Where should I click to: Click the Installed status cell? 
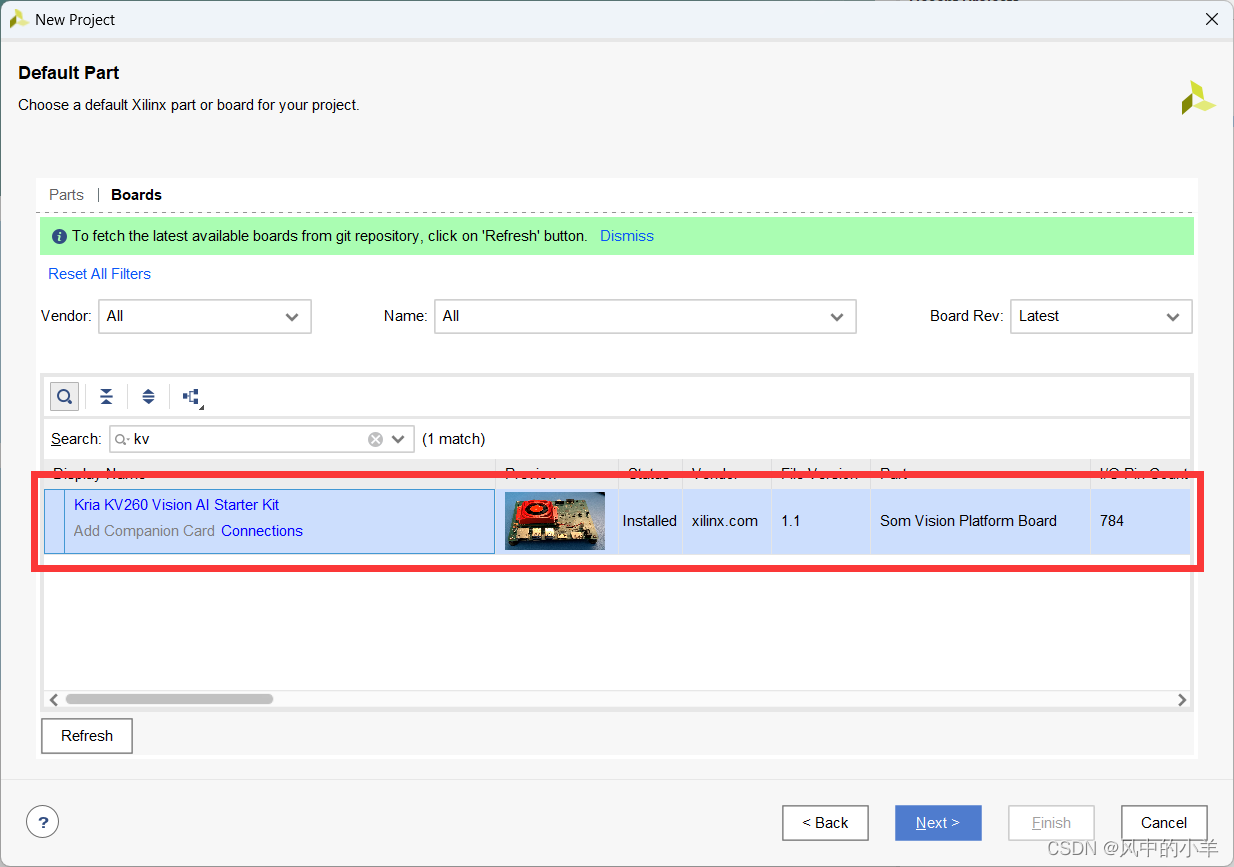(650, 521)
